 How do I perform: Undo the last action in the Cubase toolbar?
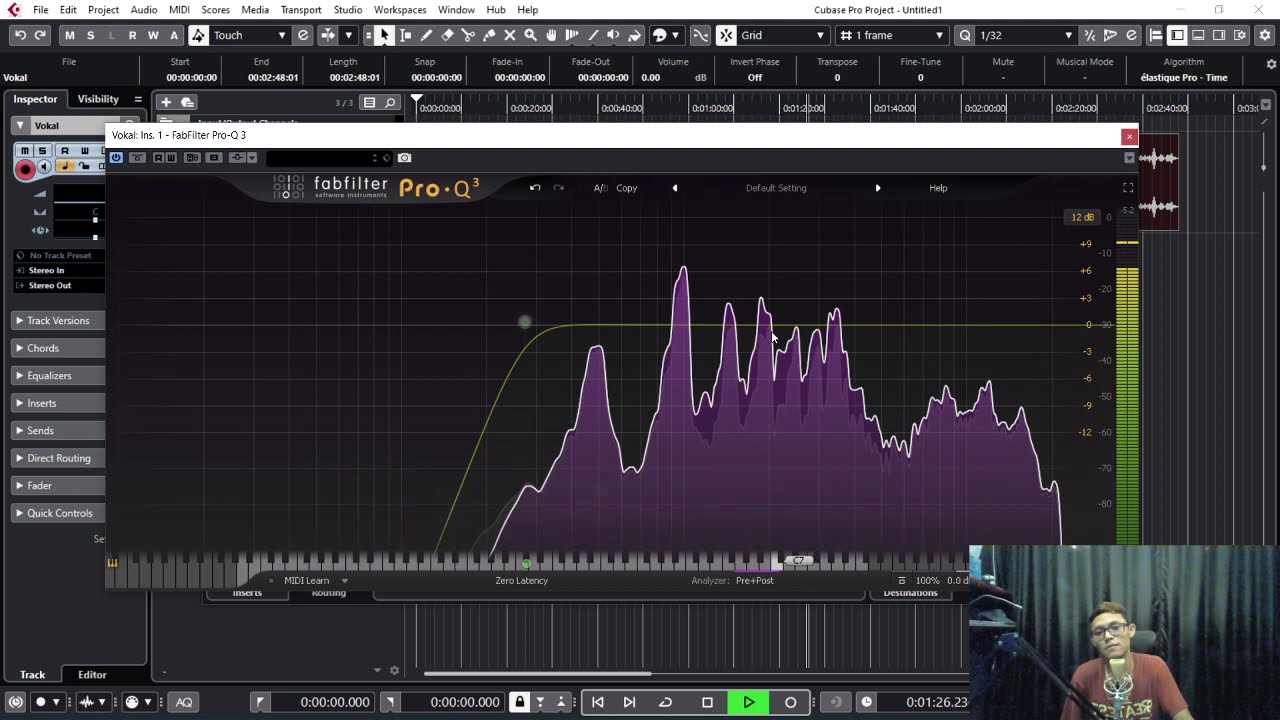(x=20, y=35)
